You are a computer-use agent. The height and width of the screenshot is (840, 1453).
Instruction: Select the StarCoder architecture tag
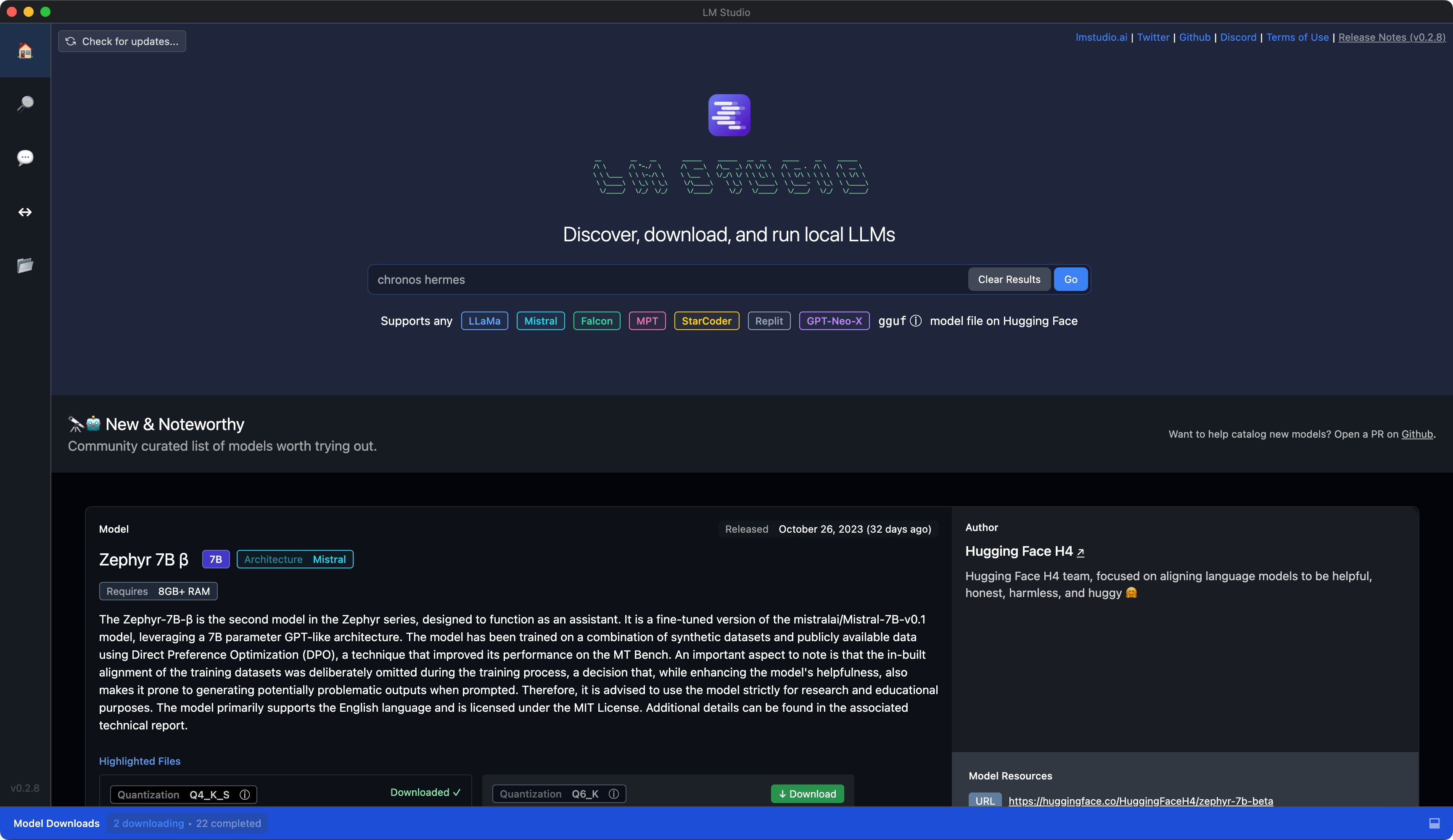pyautogui.click(x=706, y=321)
